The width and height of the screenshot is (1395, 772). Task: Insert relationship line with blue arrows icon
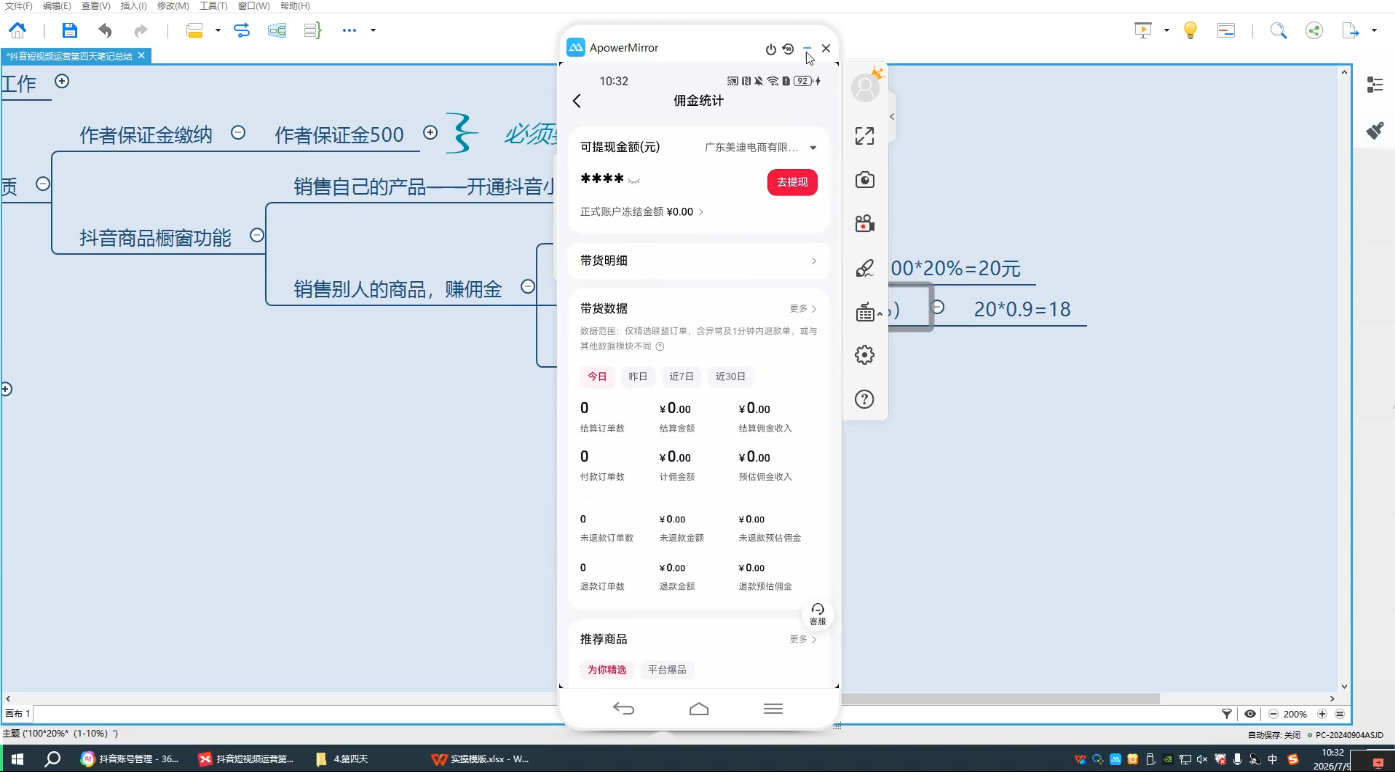[x=242, y=30]
